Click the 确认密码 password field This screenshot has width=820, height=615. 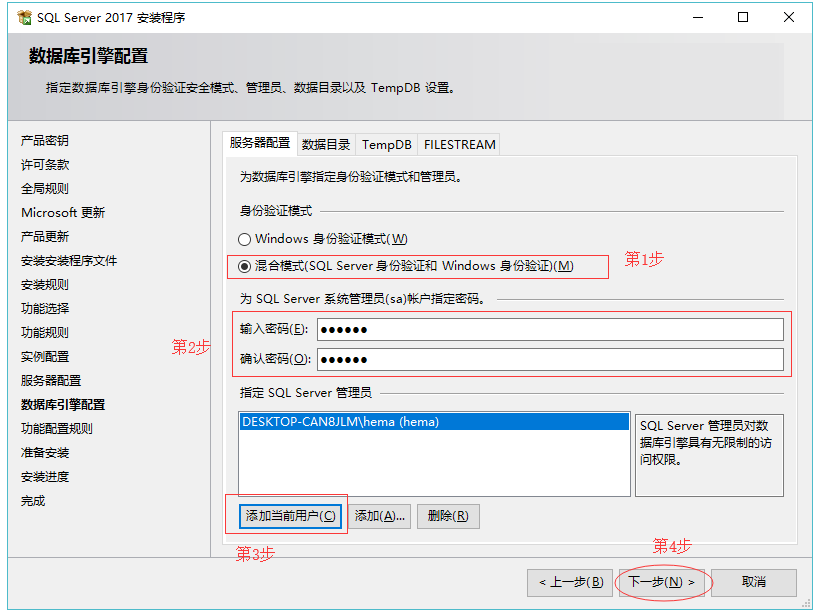click(x=550, y=359)
